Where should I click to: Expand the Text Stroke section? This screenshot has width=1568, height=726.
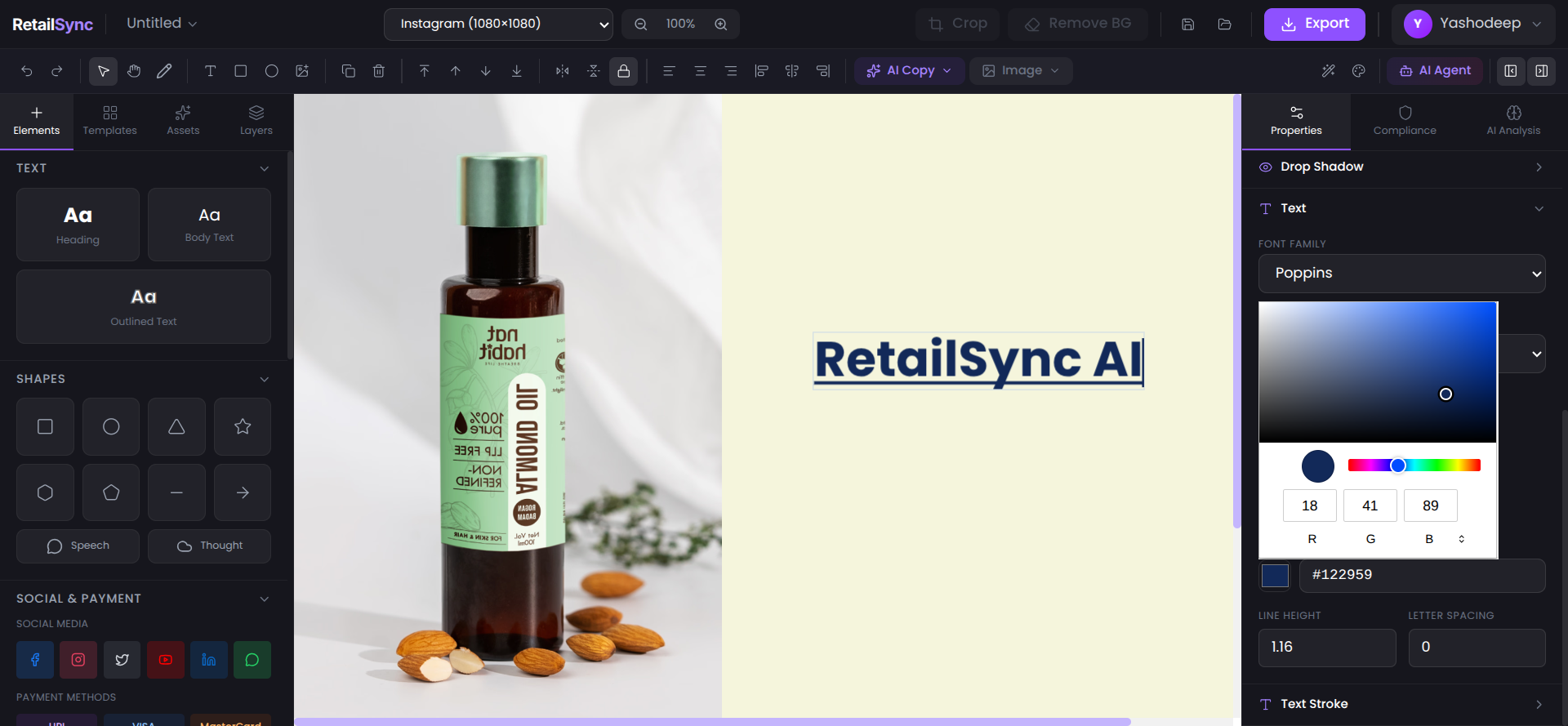(x=1539, y=705)
